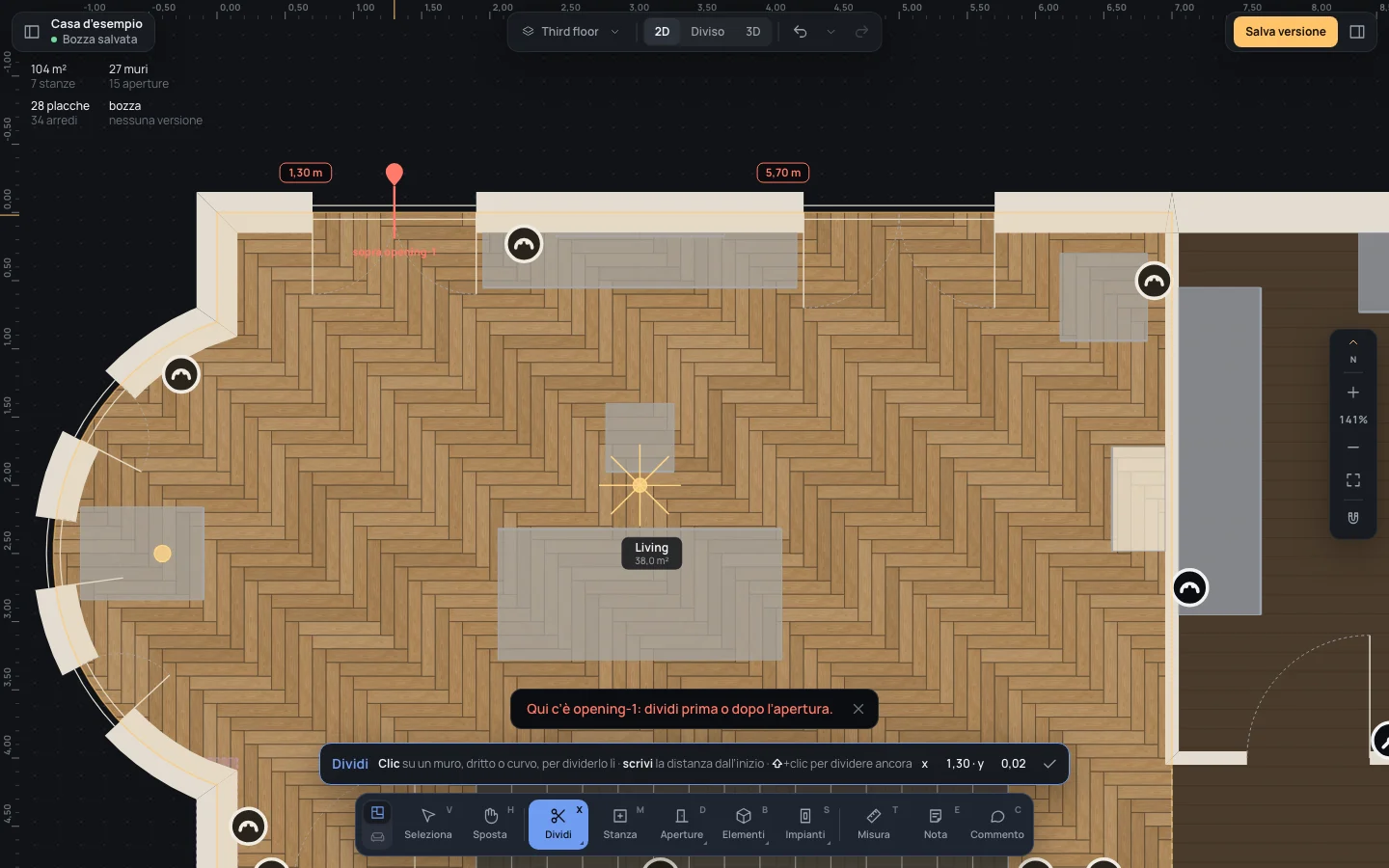This screenshot has width=1389, height=868.
Task: Zoom in with the plus button
Action: coord(1353,393)
